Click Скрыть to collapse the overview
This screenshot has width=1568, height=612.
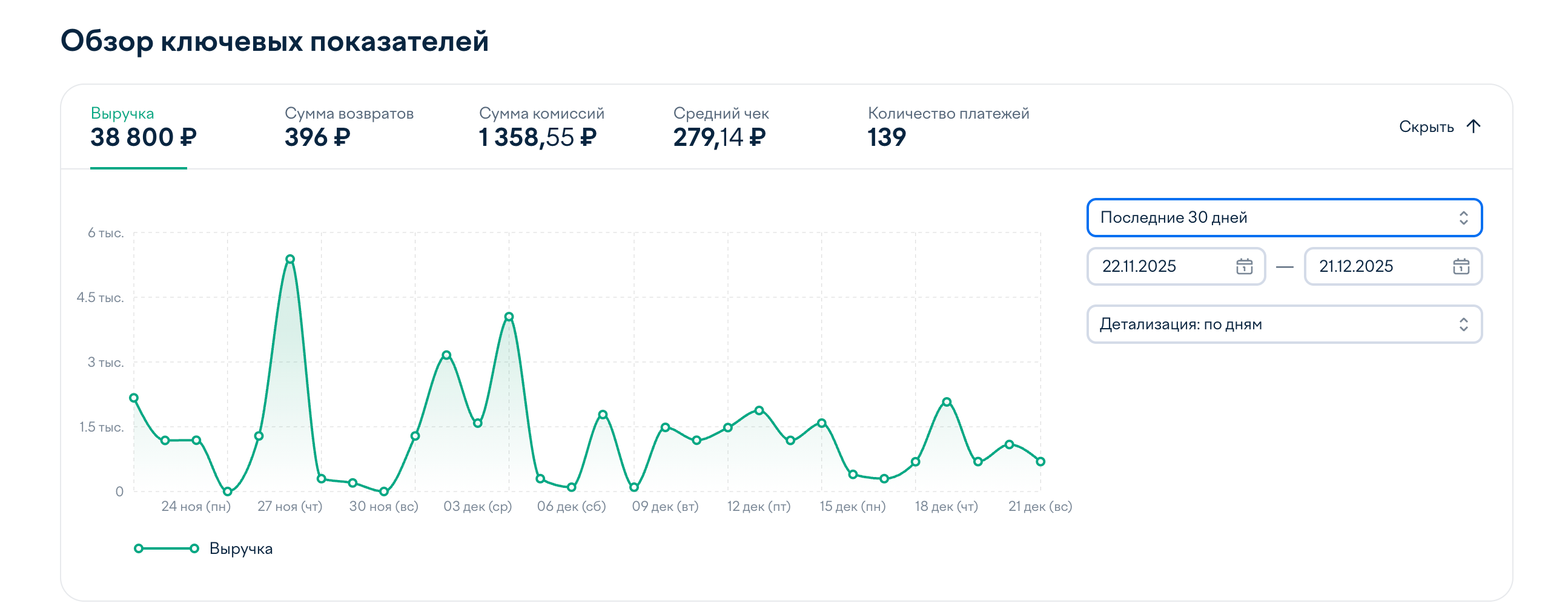1426,127
